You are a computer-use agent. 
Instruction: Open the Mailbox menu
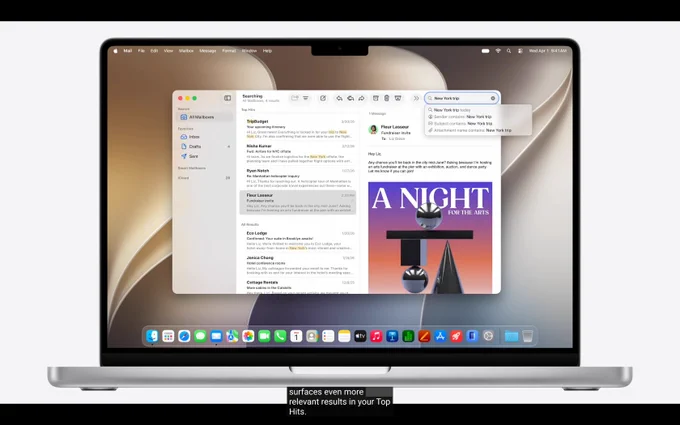click(186, 51)
